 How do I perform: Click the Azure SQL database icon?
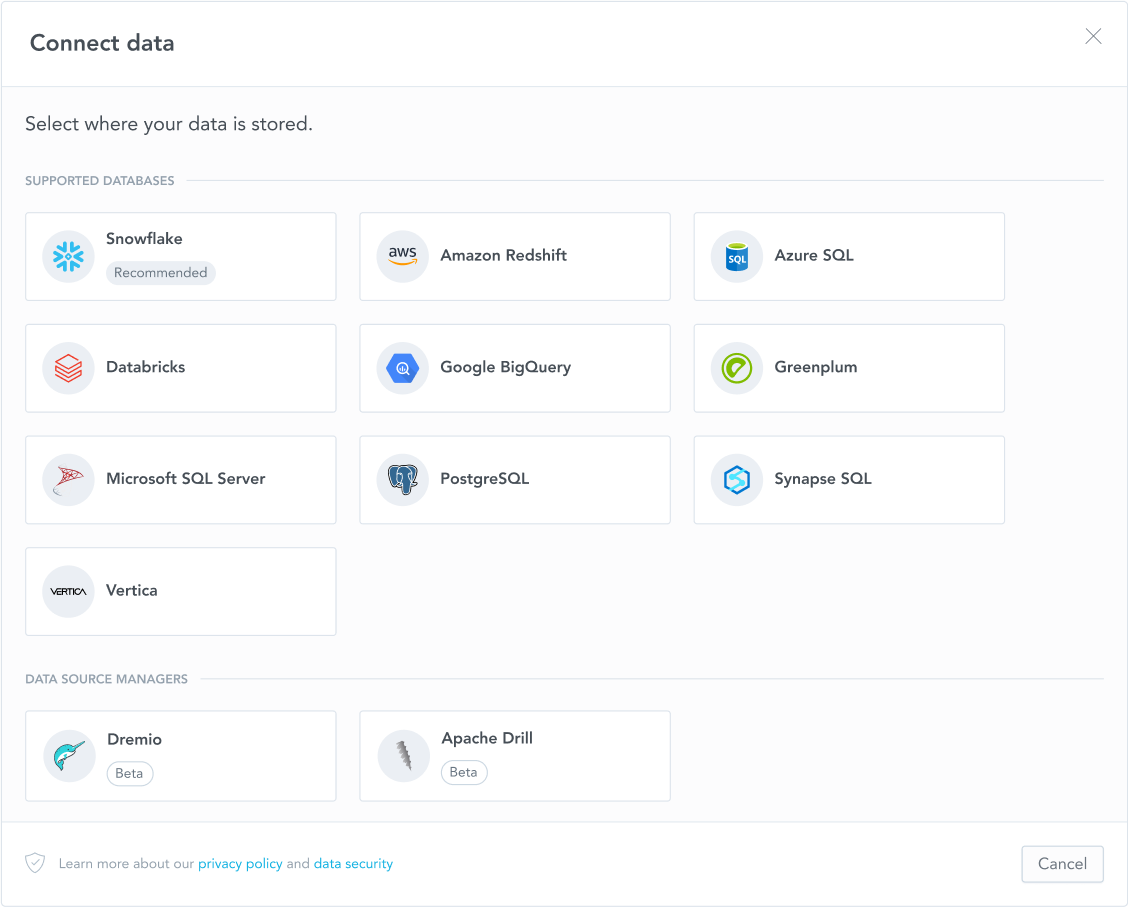(737, 256)
